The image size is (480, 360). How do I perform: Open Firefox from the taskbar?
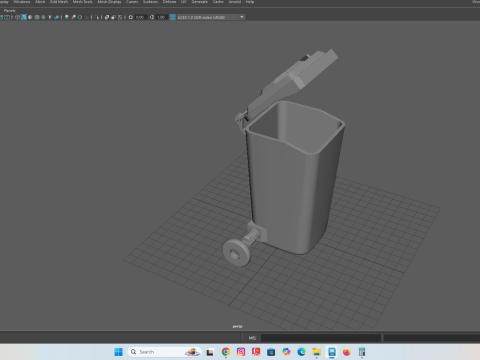click(347, 352)
